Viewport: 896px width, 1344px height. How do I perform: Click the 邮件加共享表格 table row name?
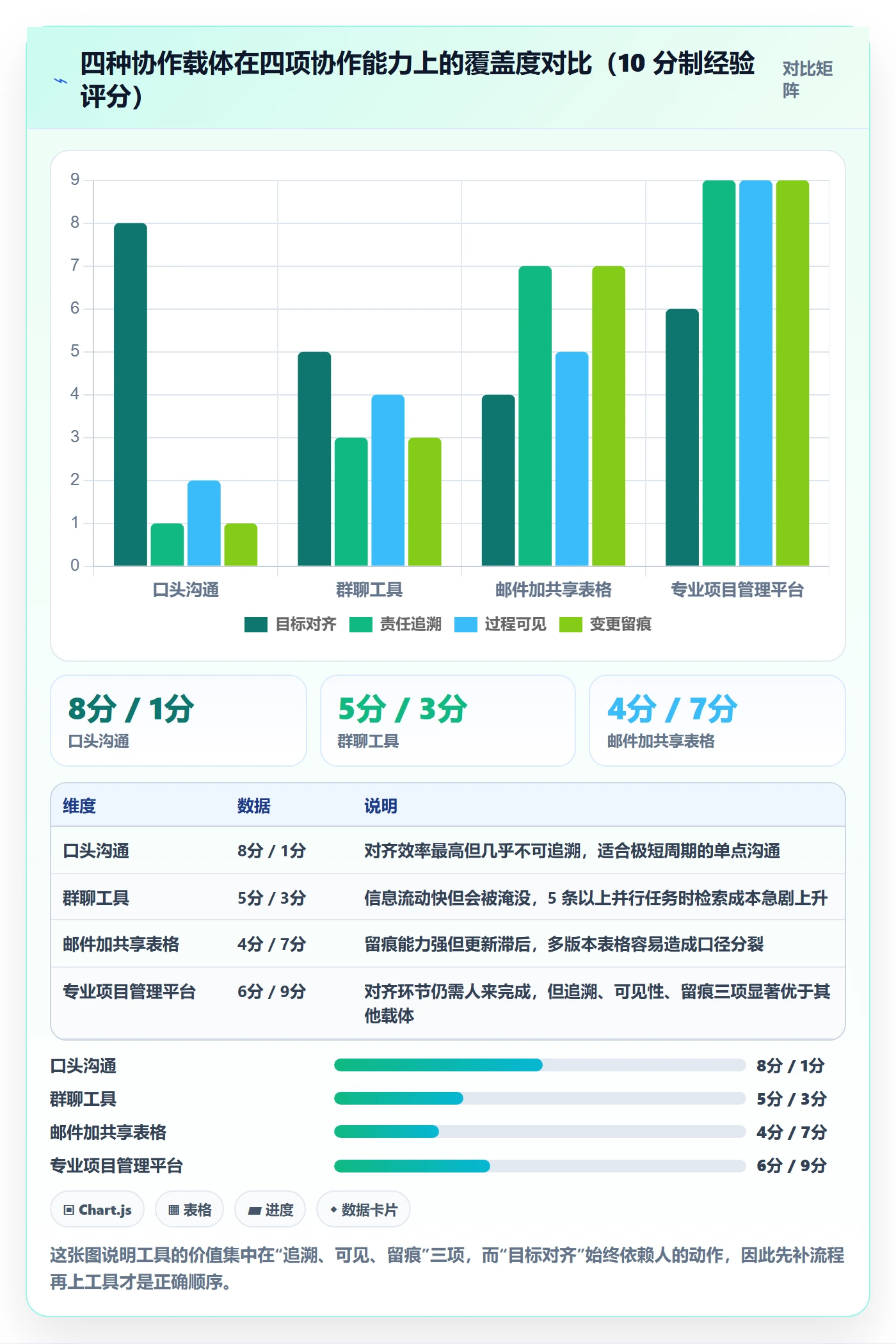121,944
